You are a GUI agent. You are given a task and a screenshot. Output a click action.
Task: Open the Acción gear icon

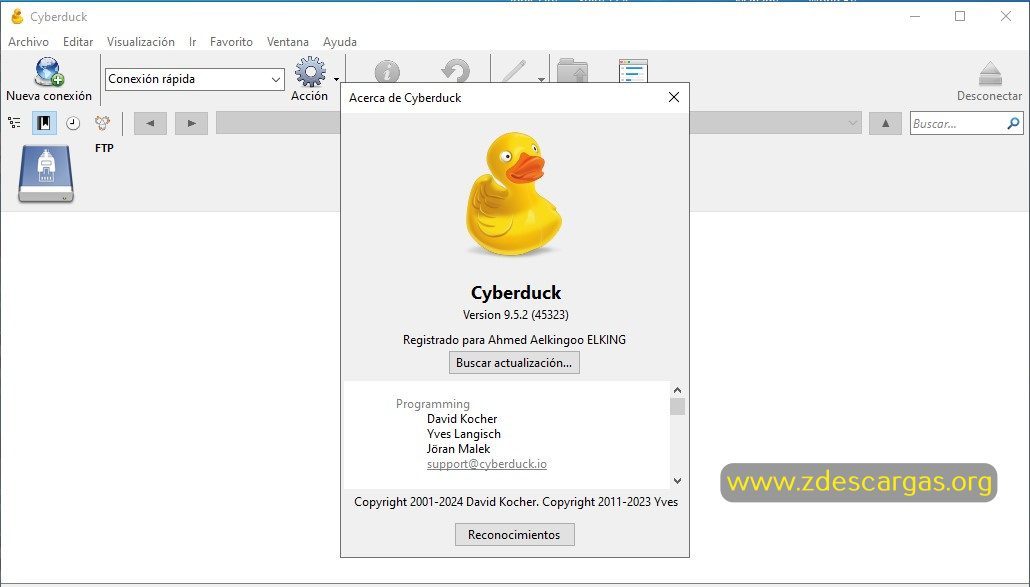(x=310, y=72)
